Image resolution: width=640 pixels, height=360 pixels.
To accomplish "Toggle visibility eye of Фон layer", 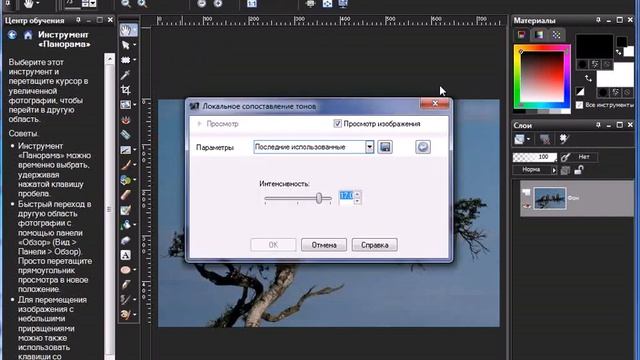I will (x=527, y=205).
